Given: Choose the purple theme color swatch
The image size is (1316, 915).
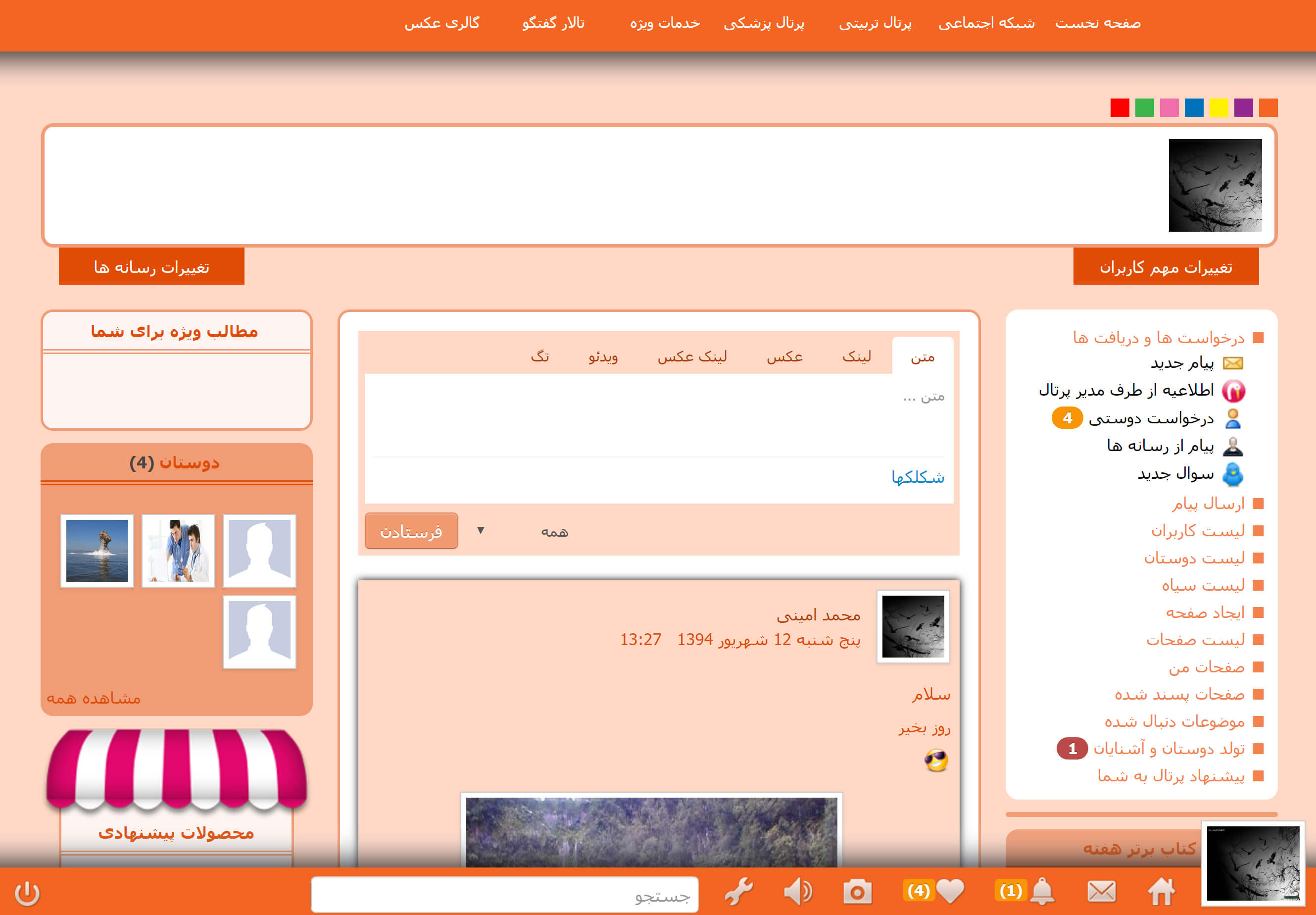Looking at the screenshot, I should [1243, 108].
